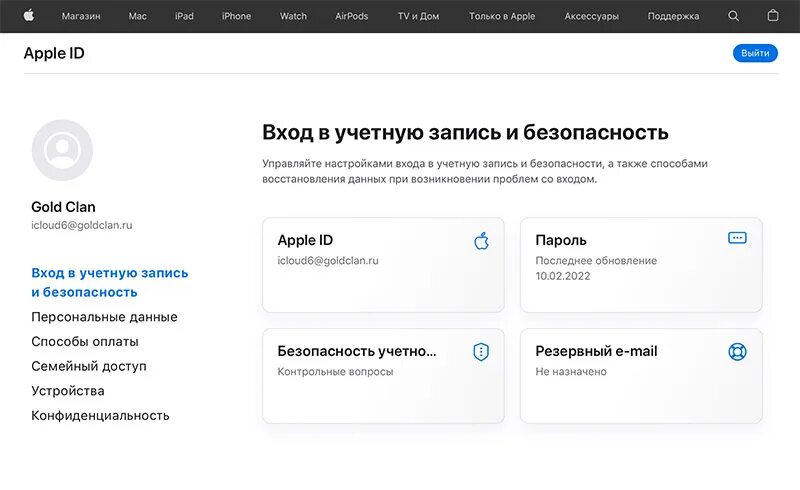Open Mac in the top navigation

point(138,16)
